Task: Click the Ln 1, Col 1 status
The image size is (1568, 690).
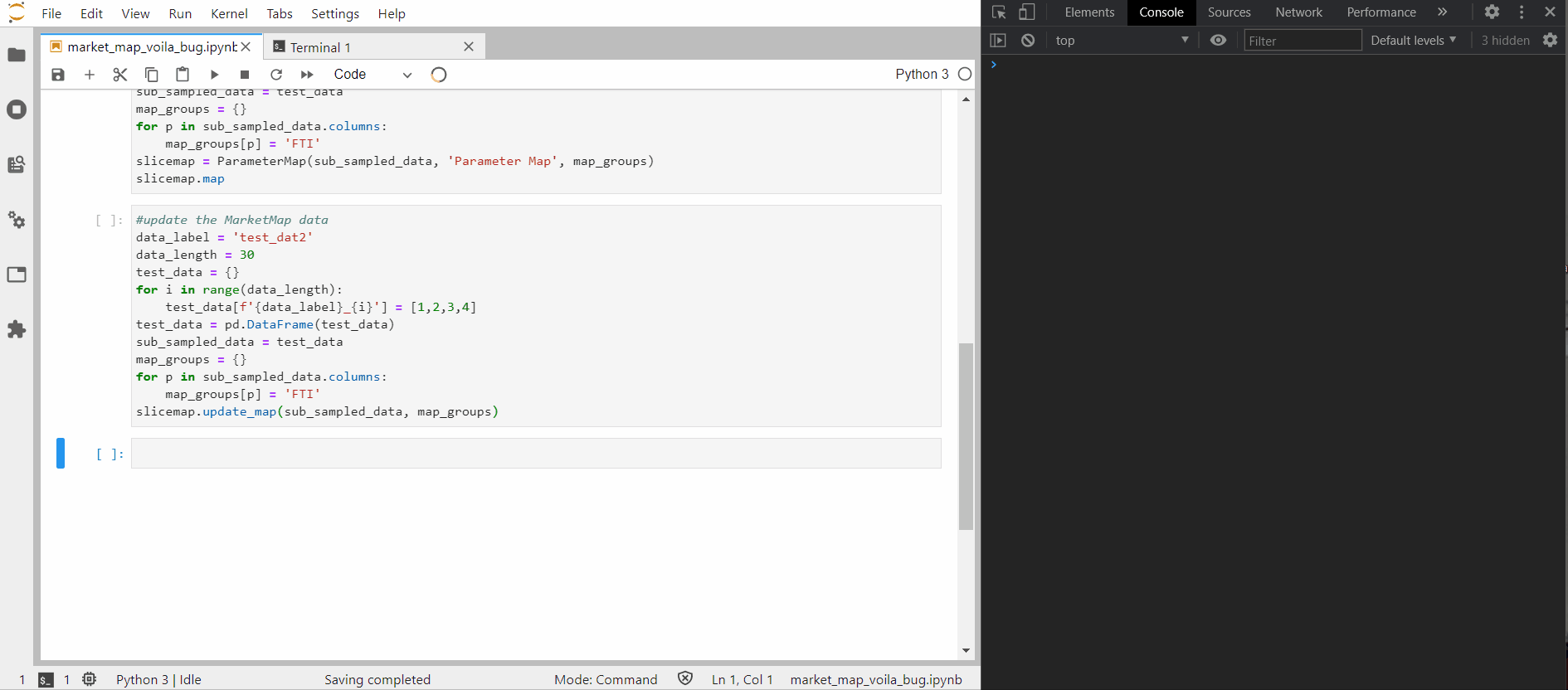Action: 743,680
